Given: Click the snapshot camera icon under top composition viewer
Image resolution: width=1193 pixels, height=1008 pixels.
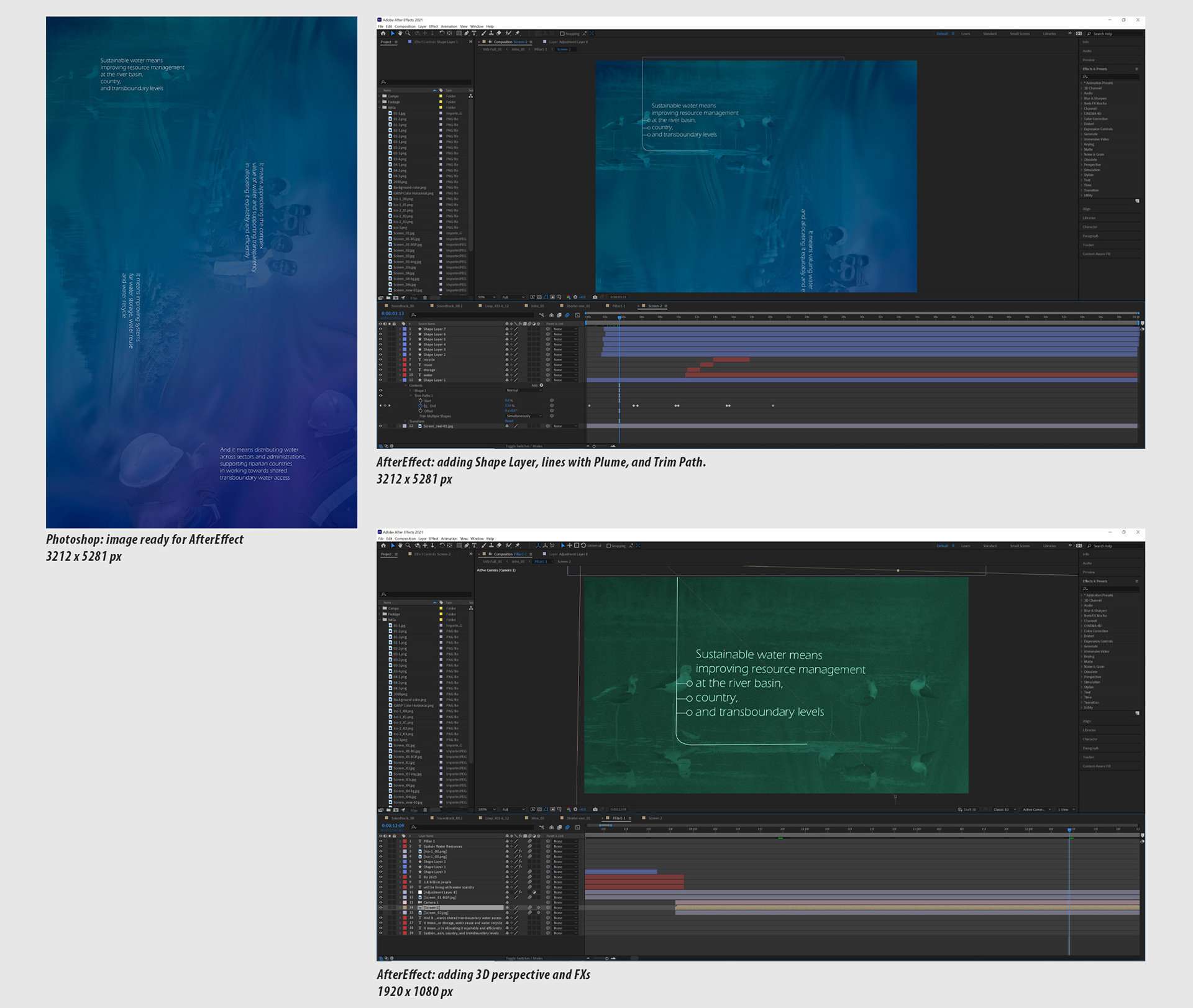Looking at the screenshot, I should [595, 297].
